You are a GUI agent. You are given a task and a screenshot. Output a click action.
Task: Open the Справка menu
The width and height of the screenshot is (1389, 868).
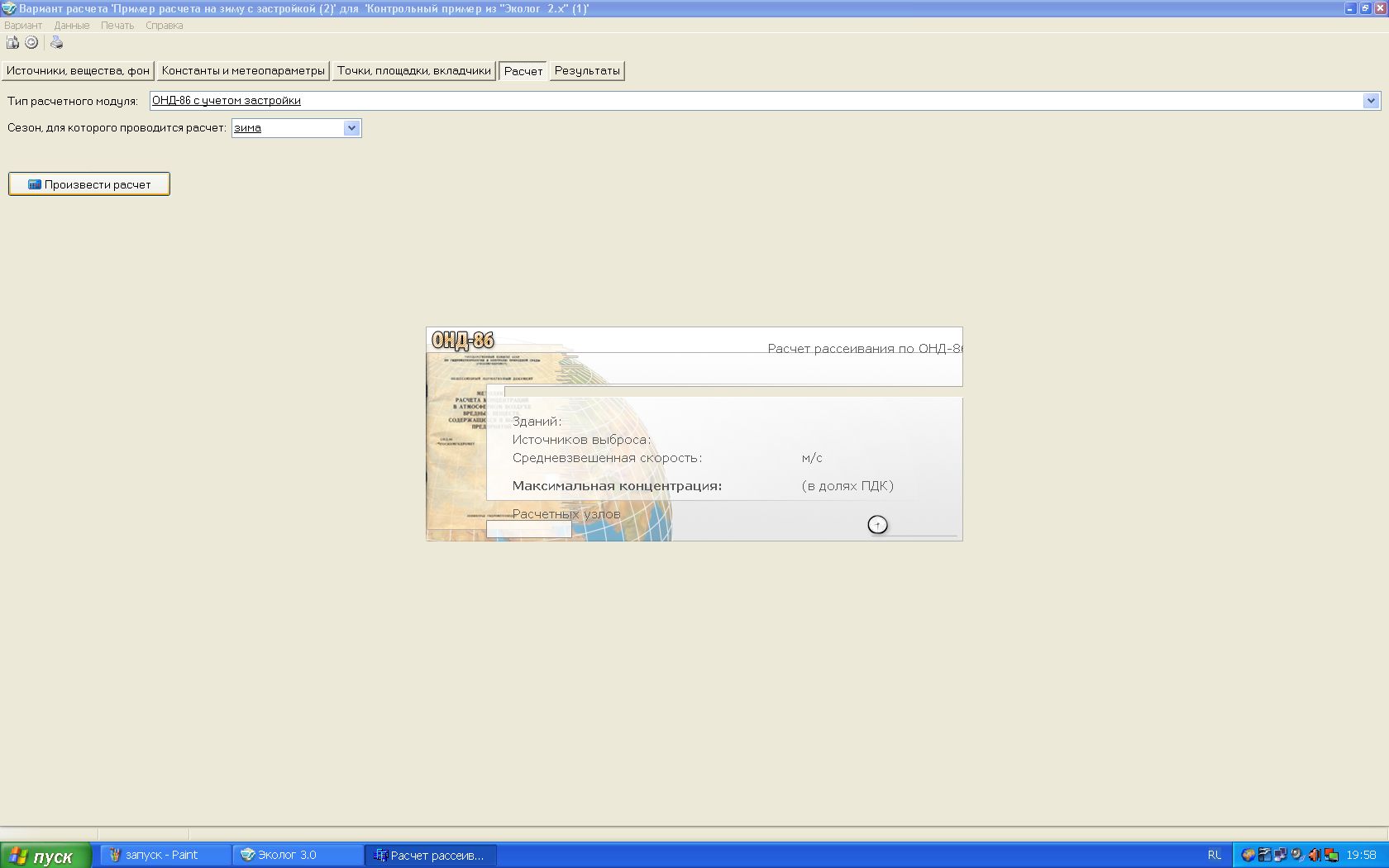(164, 26)
